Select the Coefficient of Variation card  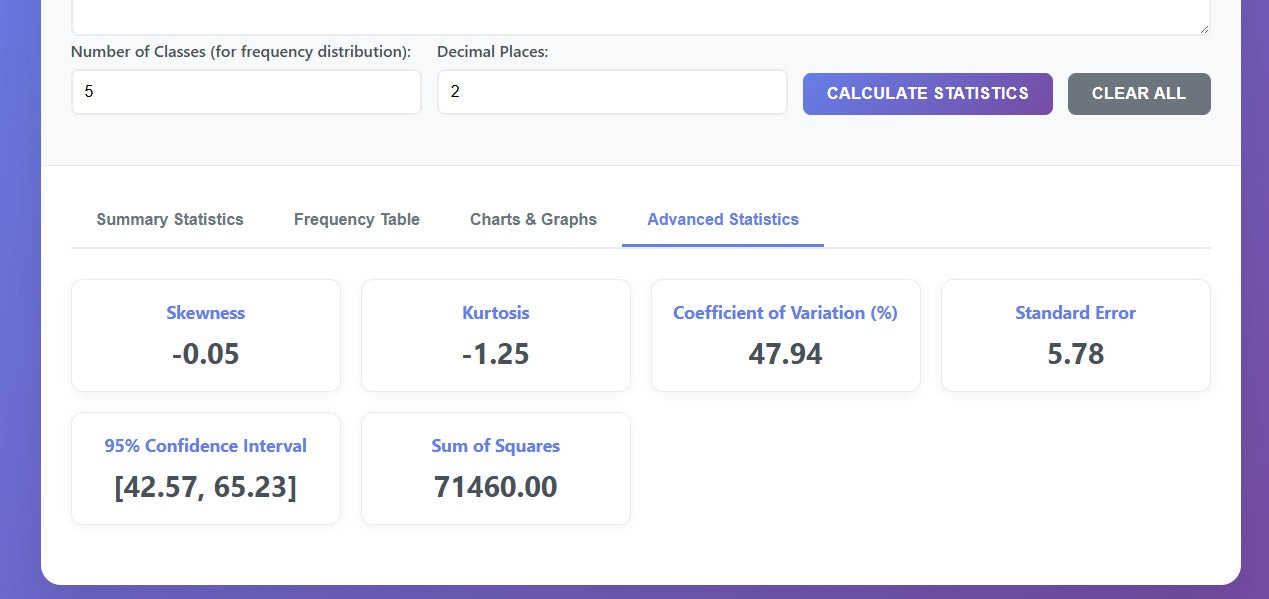coord(785,335)
